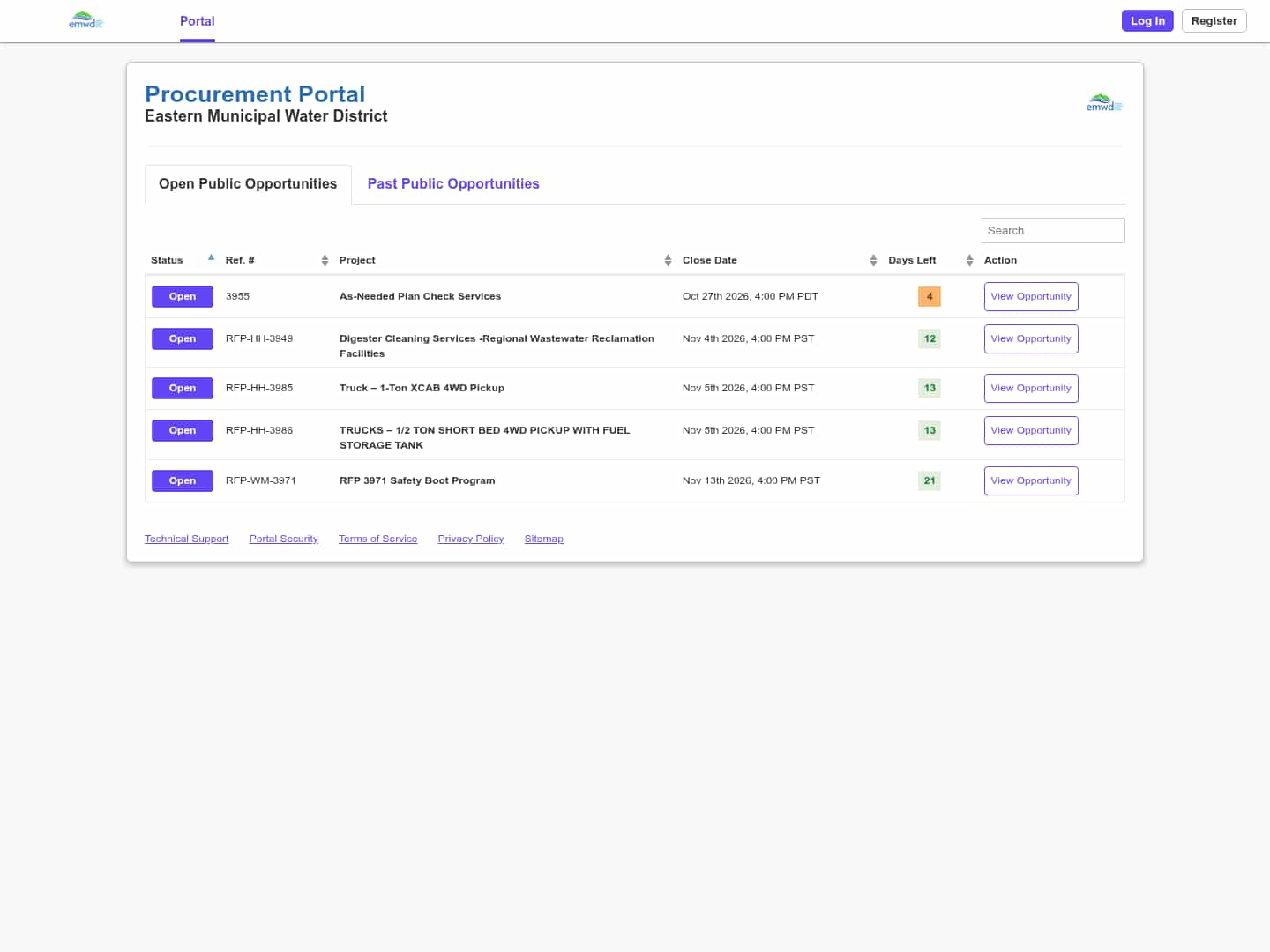The width and height of the screenshot is (1270, 952).
Task: View Opportunity for As-Needed Plan Check Services
Action: pyautogui.click(x=1031, y=297)
